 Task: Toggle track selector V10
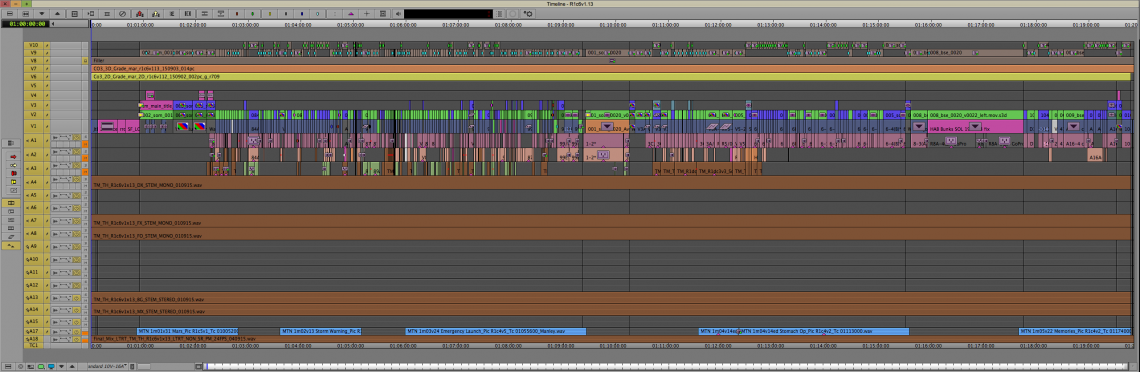(x=33, y=45)
